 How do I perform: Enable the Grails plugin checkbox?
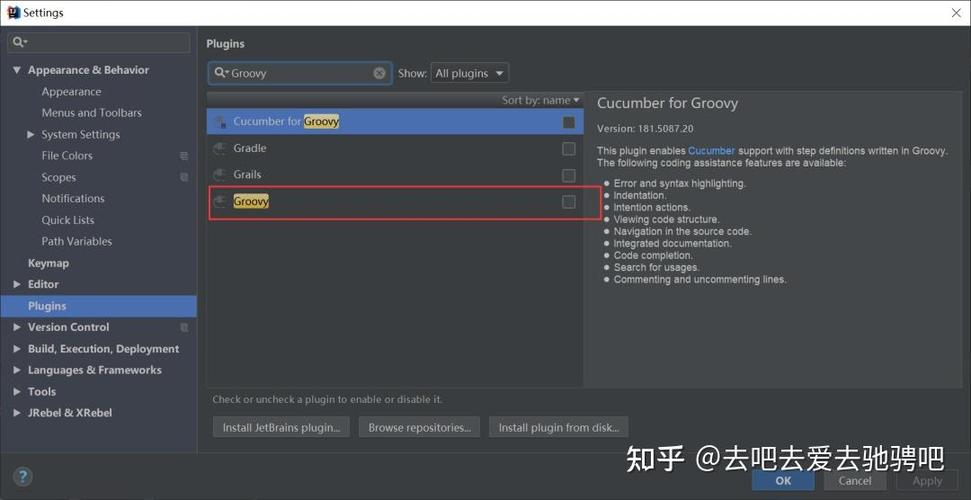click(568, 175)
